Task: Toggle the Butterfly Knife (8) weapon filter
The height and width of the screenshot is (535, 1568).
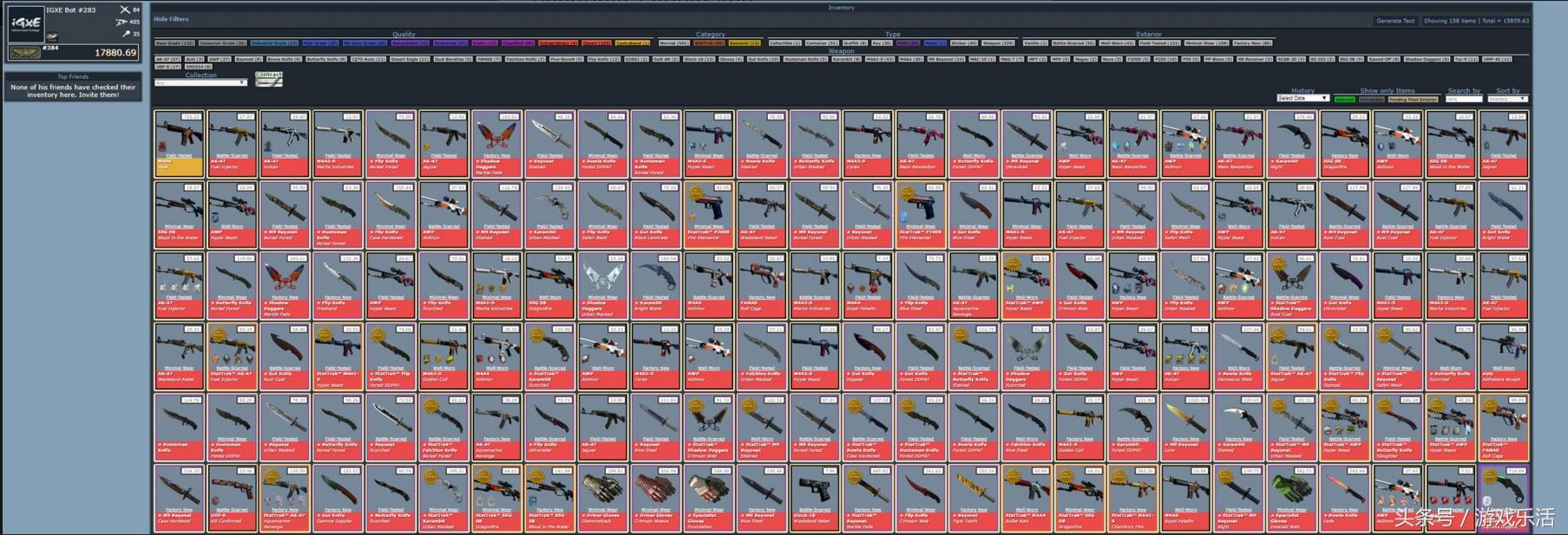Action: pos(326,59)
